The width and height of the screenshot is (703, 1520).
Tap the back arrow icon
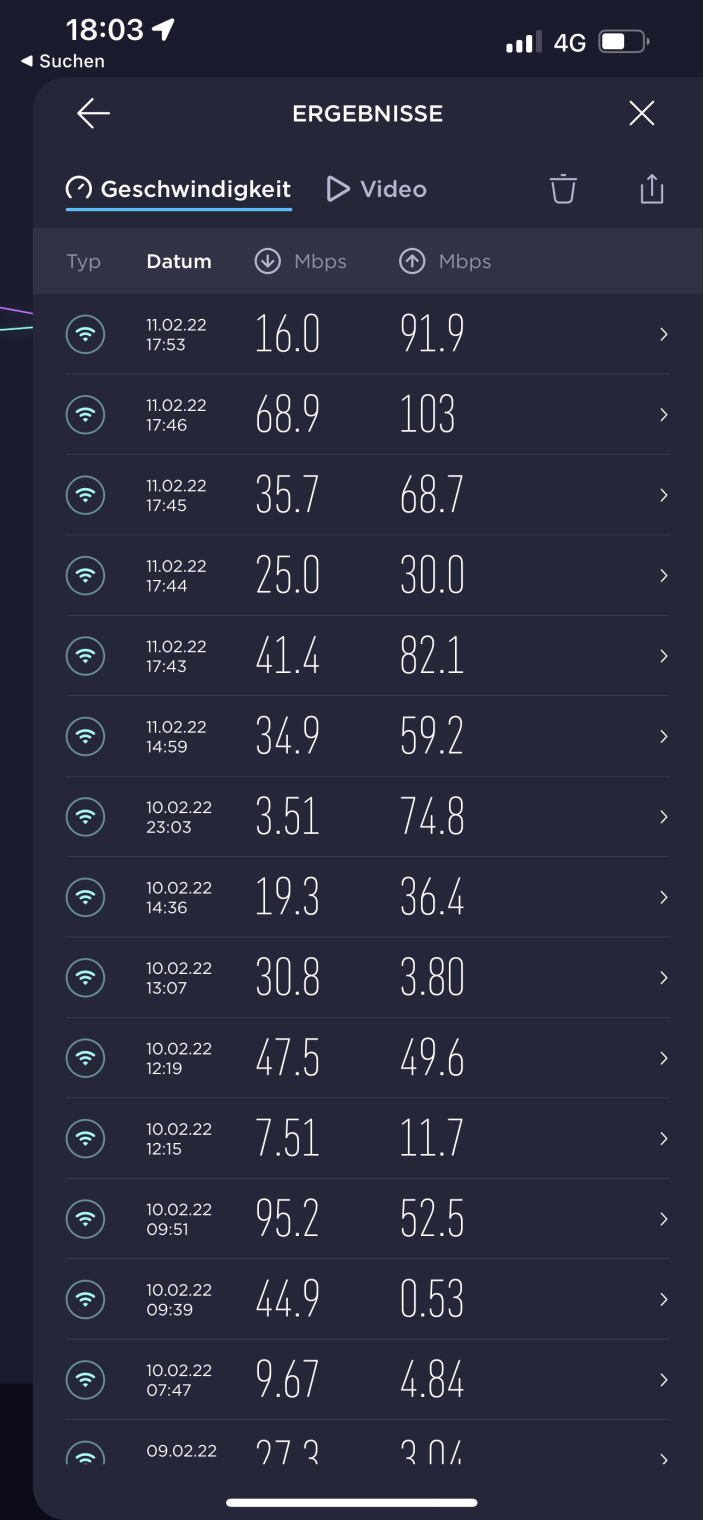[x=93, y=114]
